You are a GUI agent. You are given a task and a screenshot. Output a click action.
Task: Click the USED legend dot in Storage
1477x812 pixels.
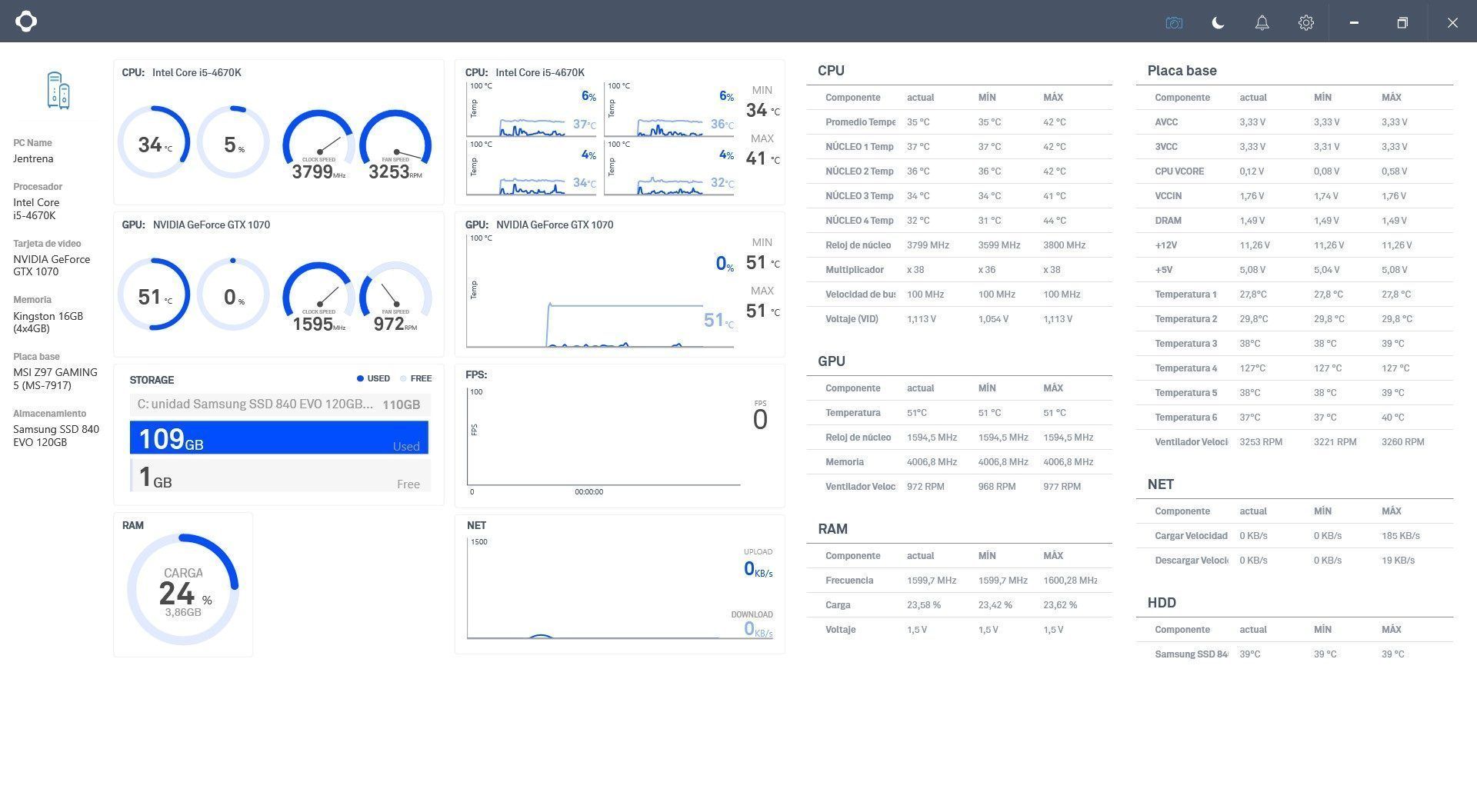click(360, 378)
